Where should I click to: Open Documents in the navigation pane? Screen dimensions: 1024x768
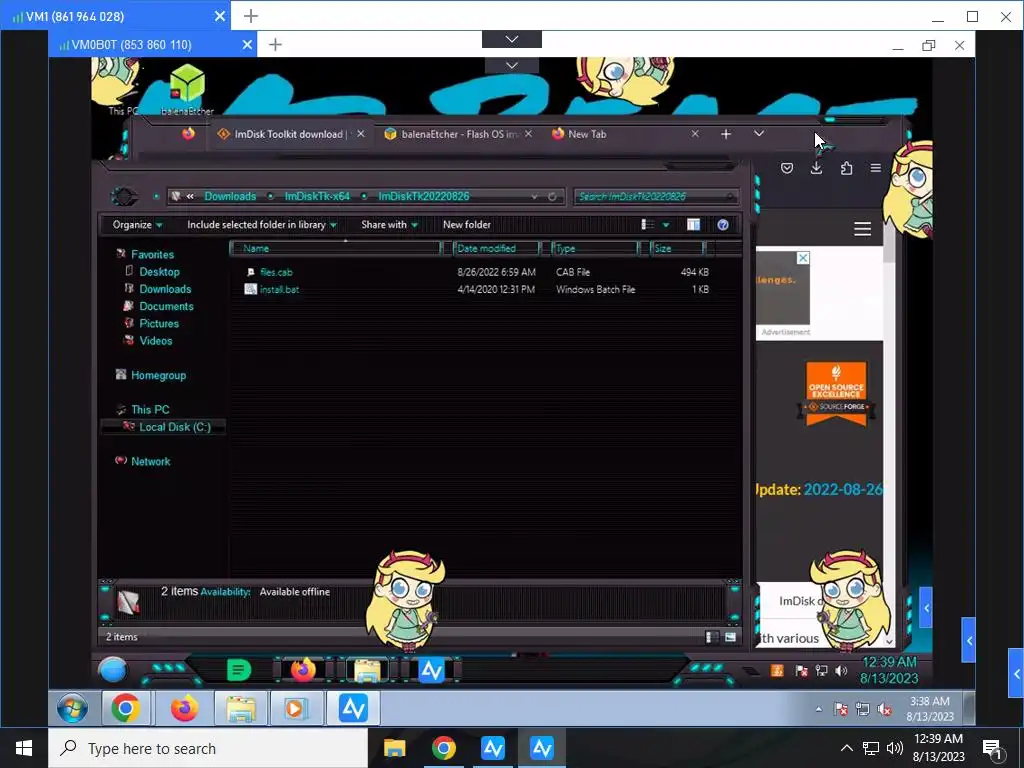[x=159, y=306]
